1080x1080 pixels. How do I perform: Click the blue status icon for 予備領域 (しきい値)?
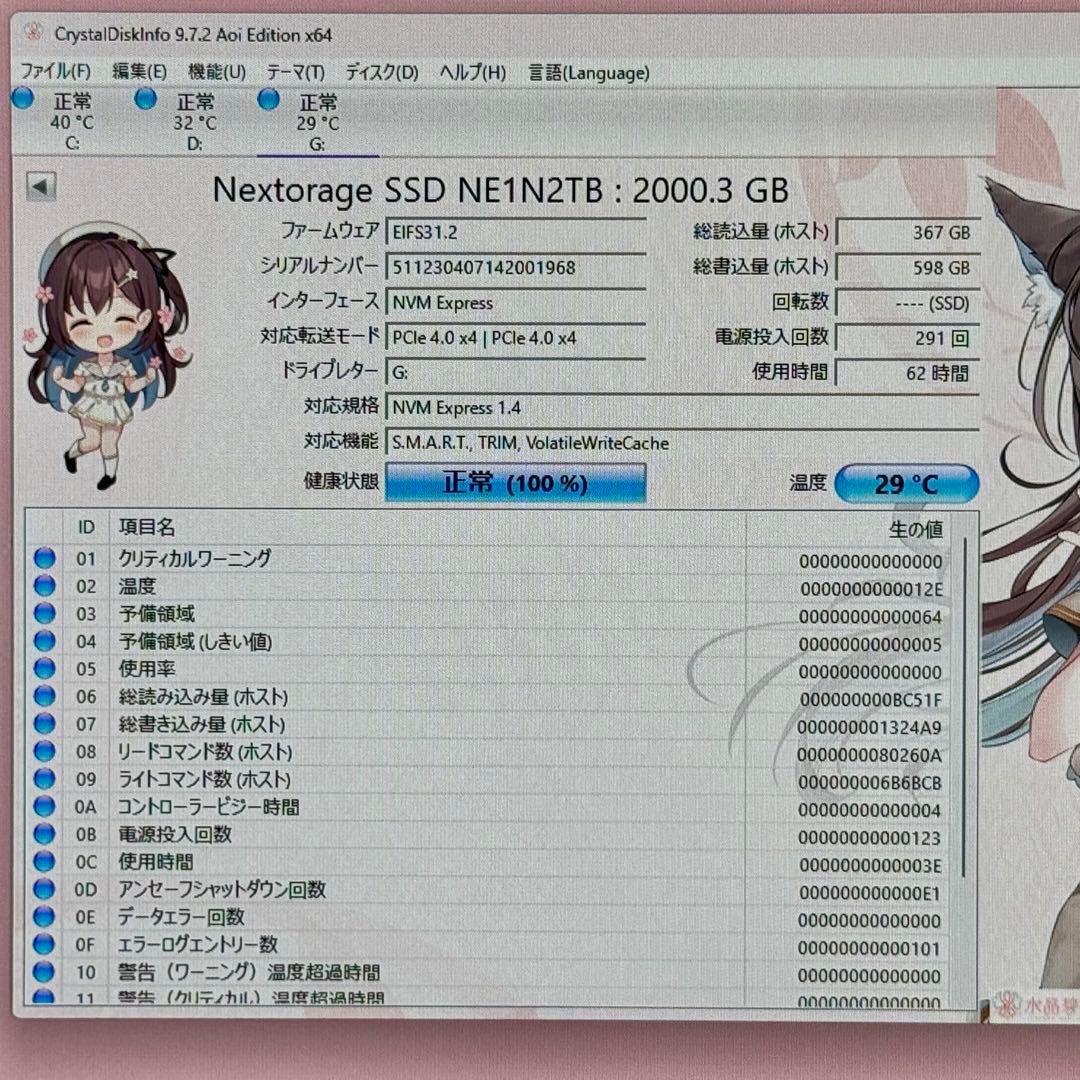click(45, 640)
